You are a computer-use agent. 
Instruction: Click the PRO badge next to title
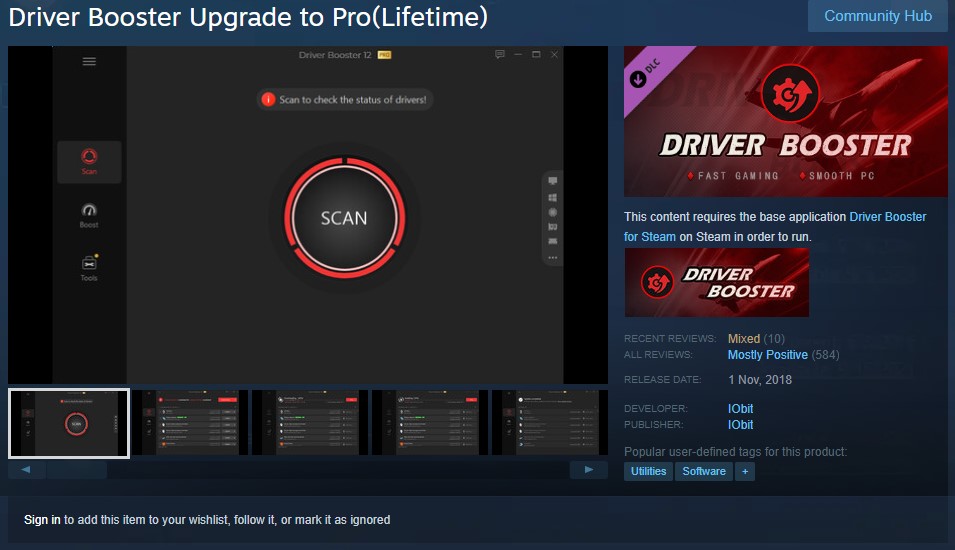[384, 55]
